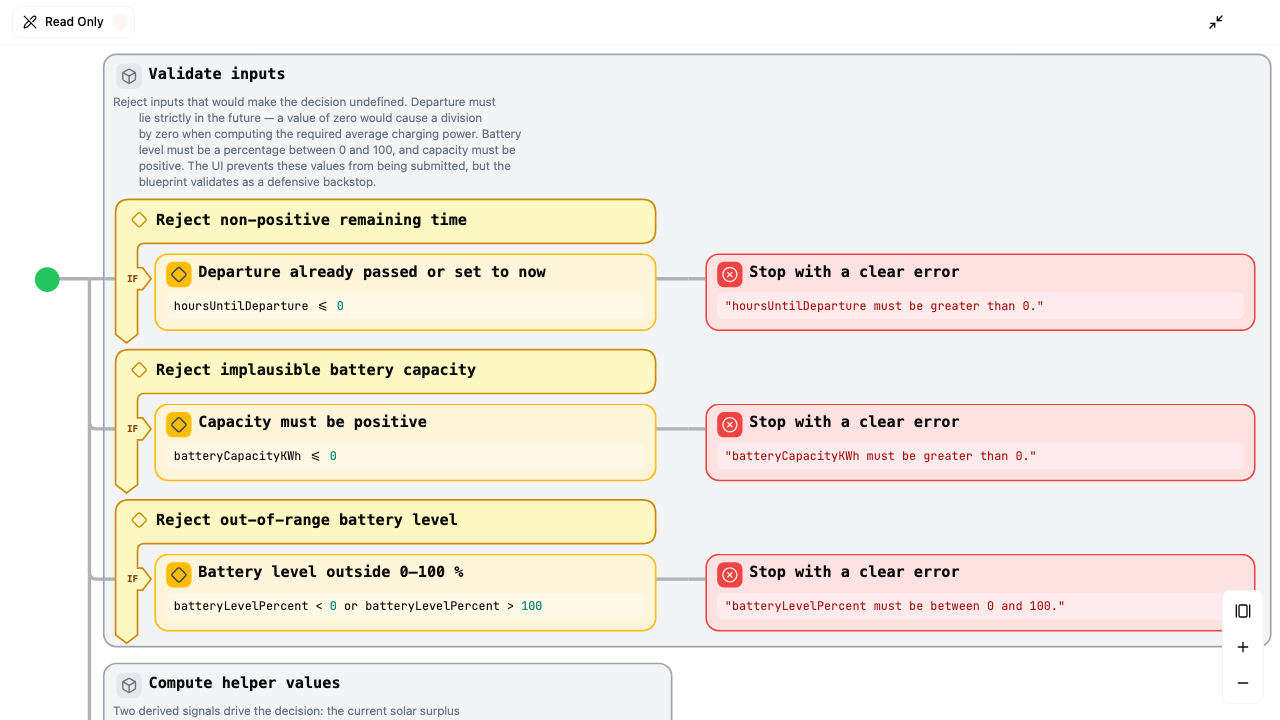Viewport: 1280px width, 720px height.
Task: Click the red stop icon above the batteryCapacityKWh error
Action: pos(730,423)
